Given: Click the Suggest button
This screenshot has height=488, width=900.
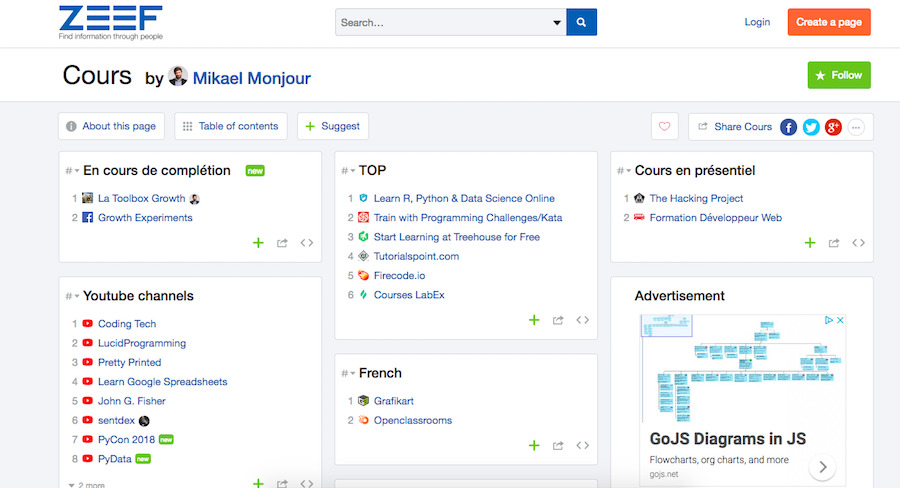Looking at the screenshot, I should pos(332,126).
